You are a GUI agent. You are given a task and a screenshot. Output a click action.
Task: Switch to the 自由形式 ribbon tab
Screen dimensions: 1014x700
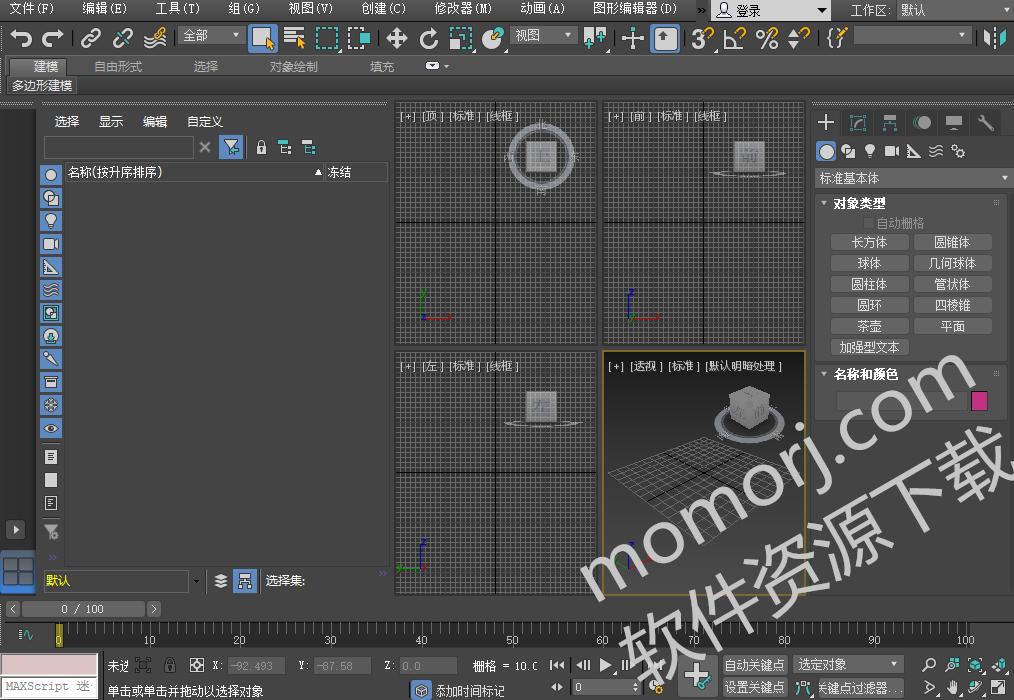click(118, 66)
